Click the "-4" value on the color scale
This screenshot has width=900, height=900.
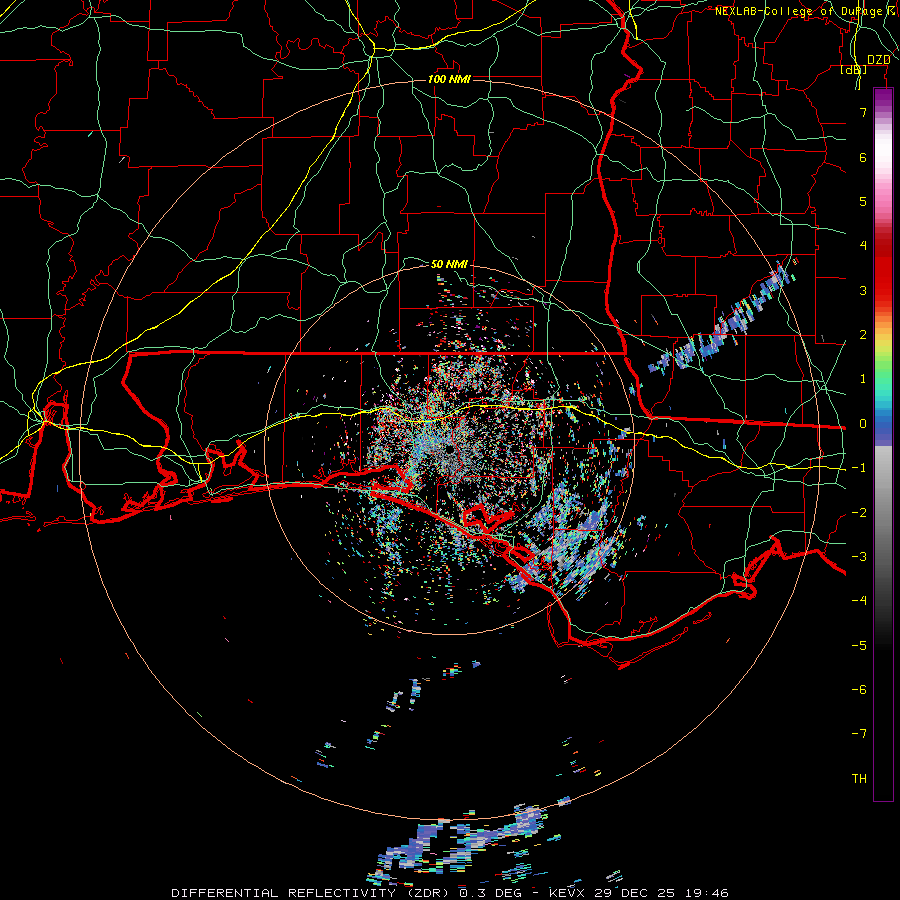pos(859,601)
